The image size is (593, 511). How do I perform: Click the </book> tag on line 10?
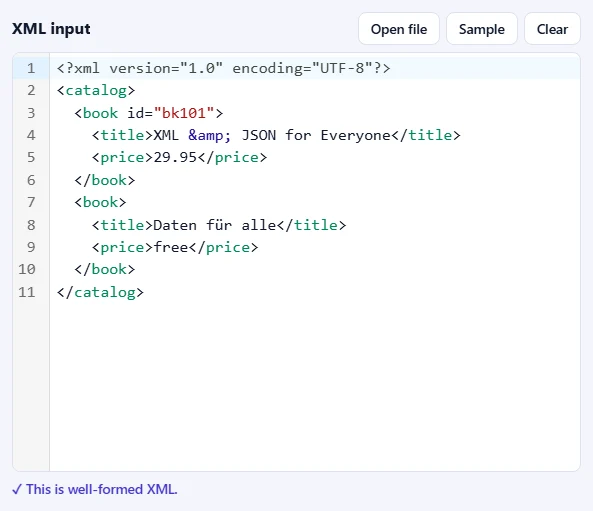[x=105, y=269]
